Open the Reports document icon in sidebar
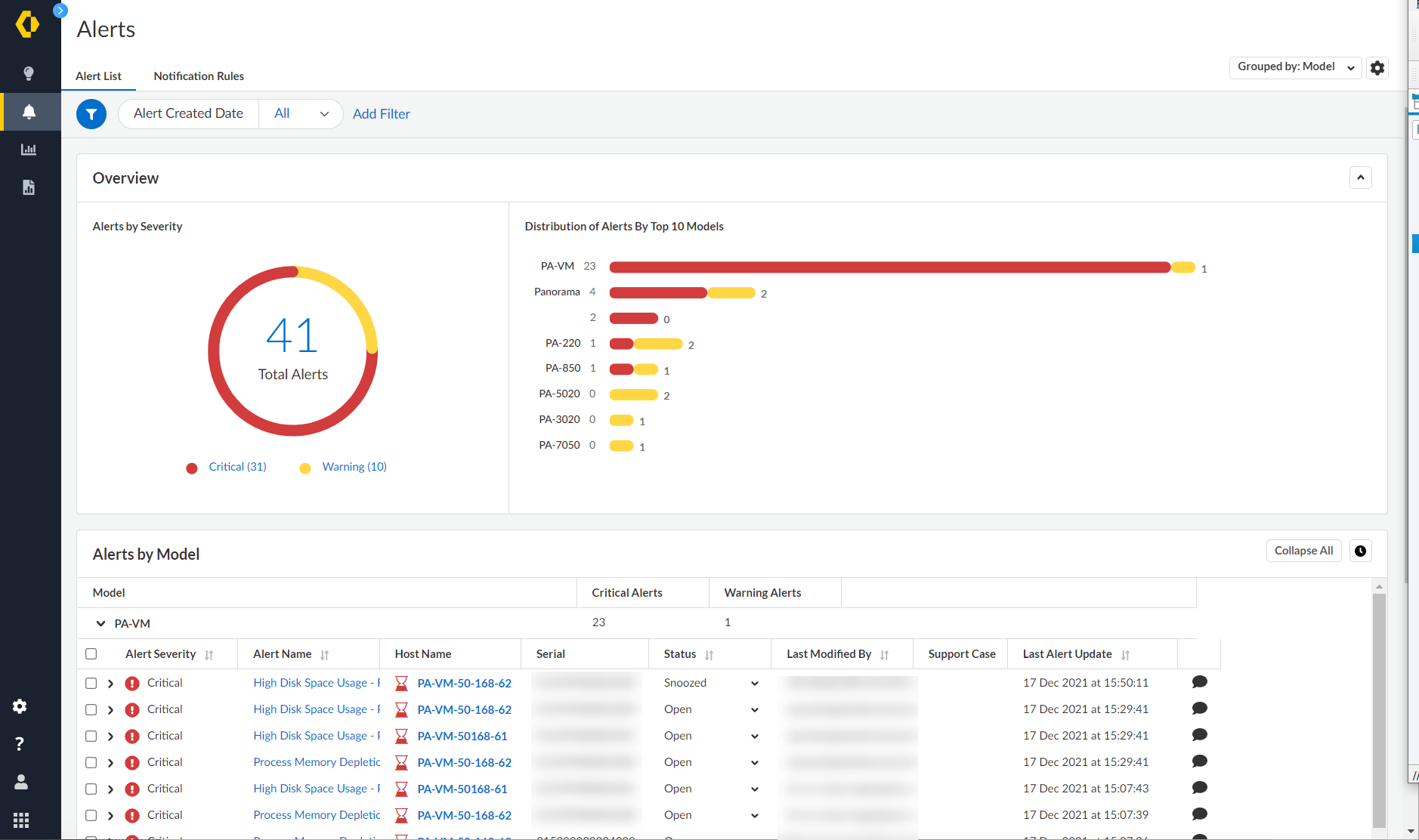Screen dimensions: 1419x840 click(x=29, y=187)
